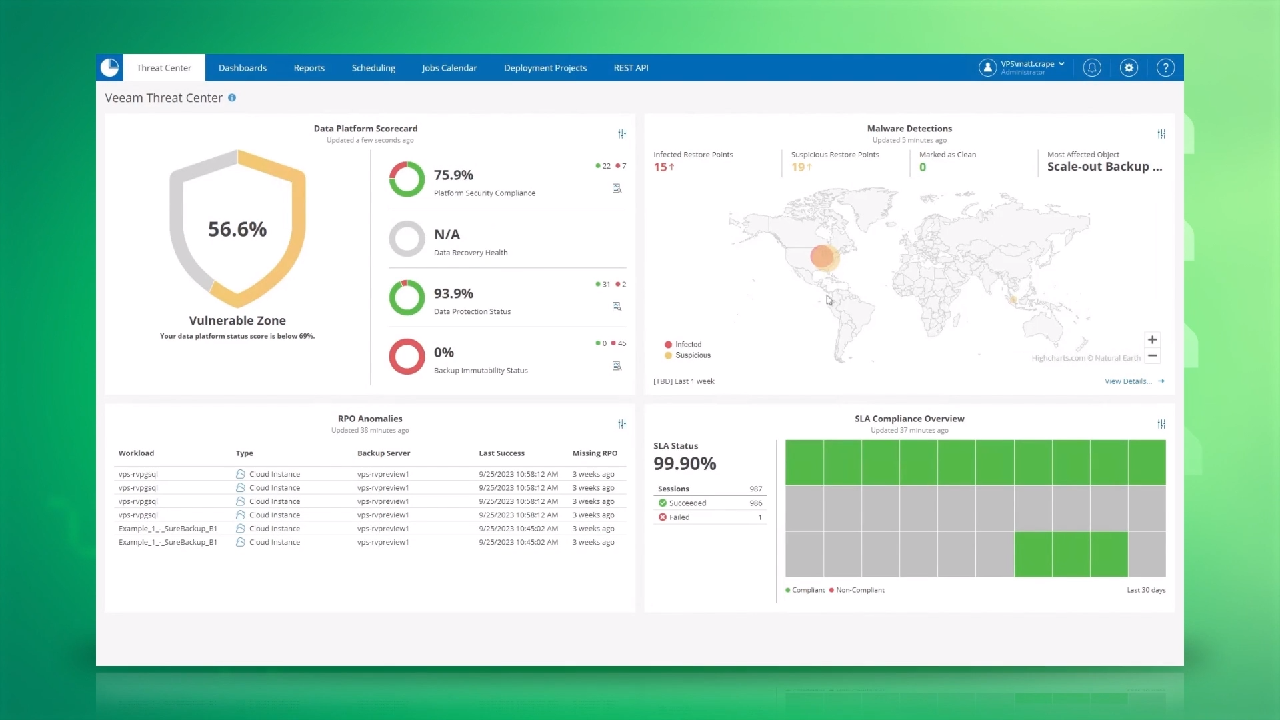Open the notifications bell icon

pyautogui.click(x=1092, y=68)
